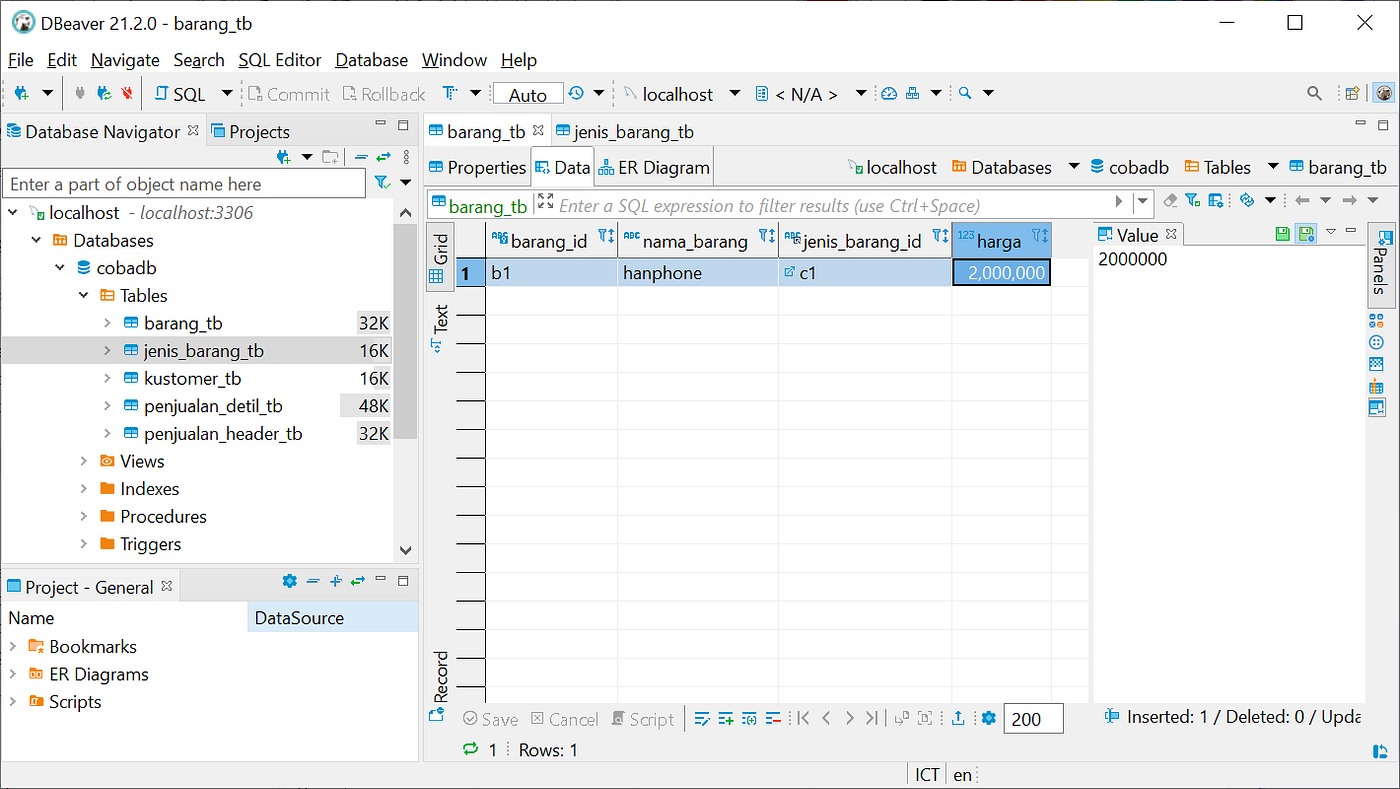Viewport: 1400px width, 789px height.
Task: Duplicate the current row
Action: tap(750, 718)
